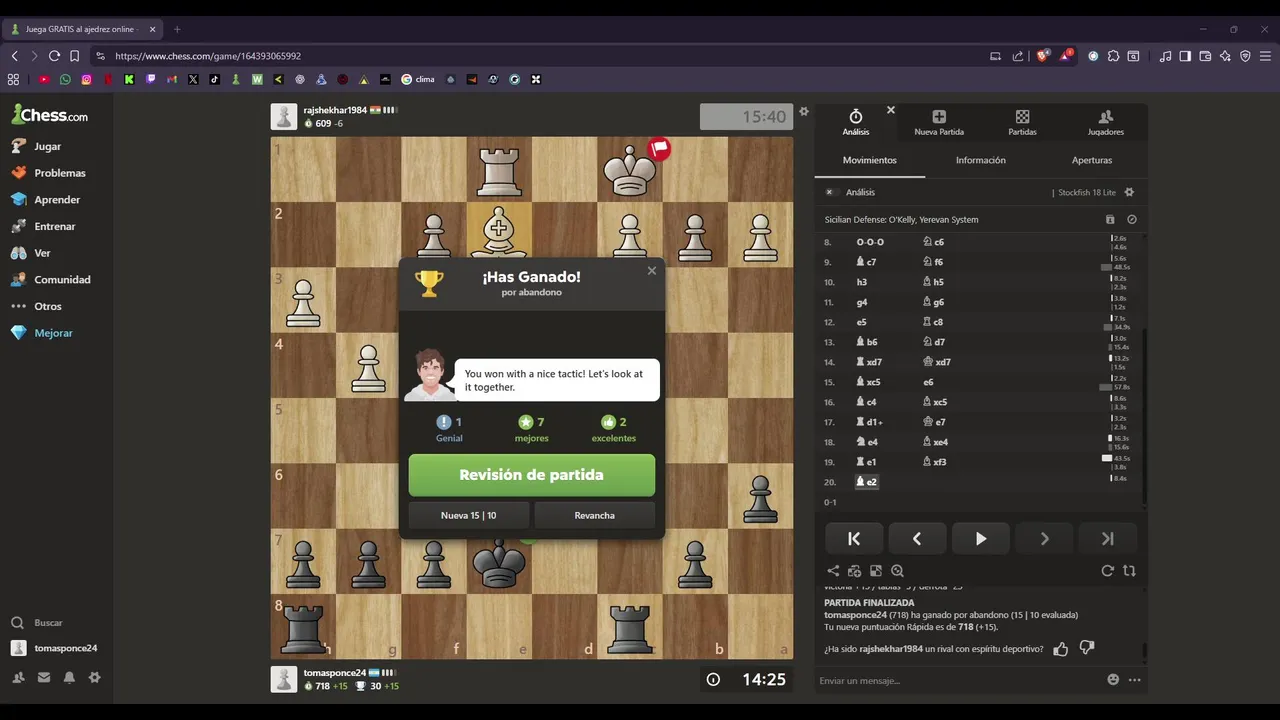Open messages envelope icon in sidebar
1280x720 pixels.
pos(44,677)
